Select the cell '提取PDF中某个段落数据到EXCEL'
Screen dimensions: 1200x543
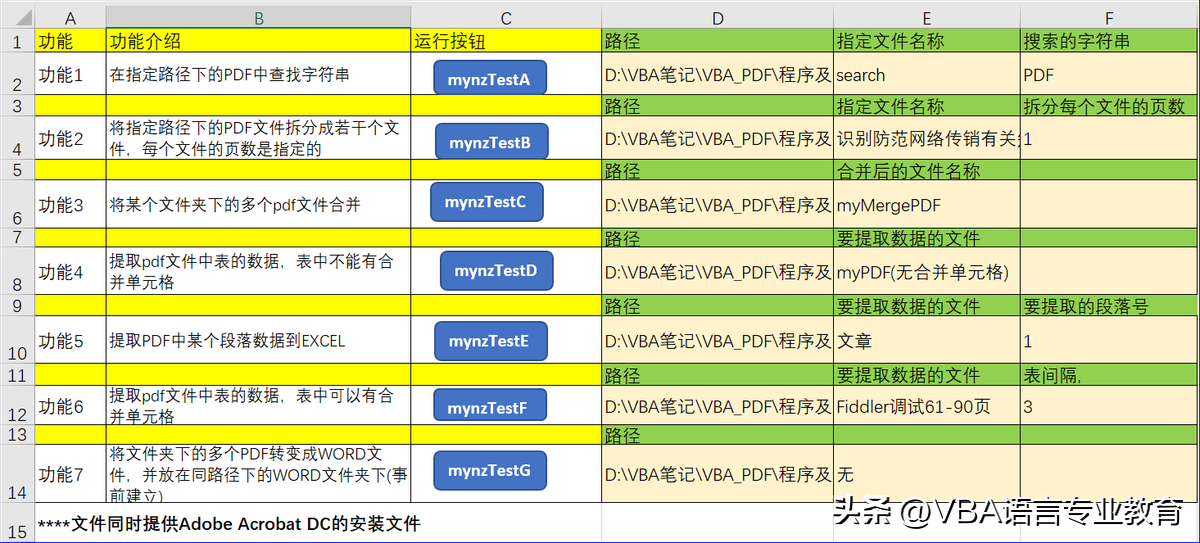click(x=258, y=340)
